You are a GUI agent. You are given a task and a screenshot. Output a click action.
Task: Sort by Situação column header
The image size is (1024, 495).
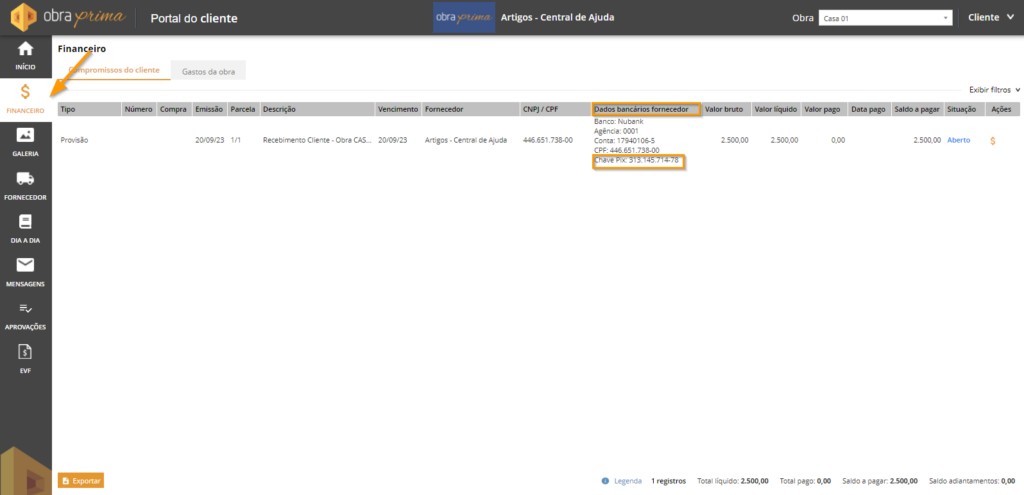(964, 110)
